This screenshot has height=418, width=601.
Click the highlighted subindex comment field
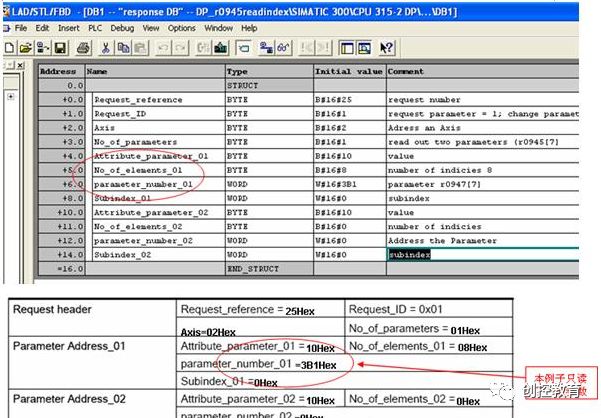pyautogui.click(x=483, y=255)
